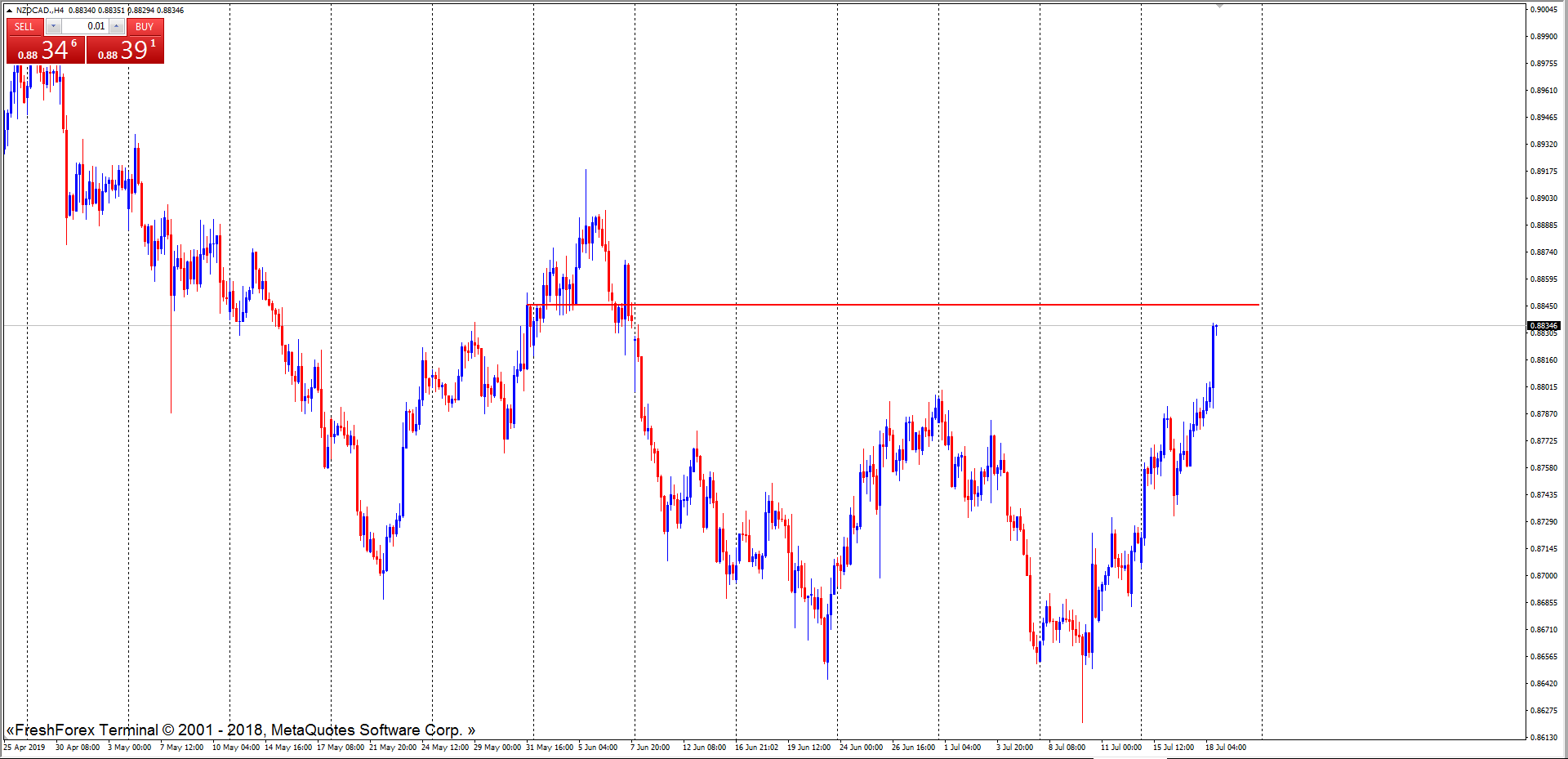This screenshot has height=759, width=1568.
Task: Click the SELL button in one-click panel
Action: [x=24, y=27]
